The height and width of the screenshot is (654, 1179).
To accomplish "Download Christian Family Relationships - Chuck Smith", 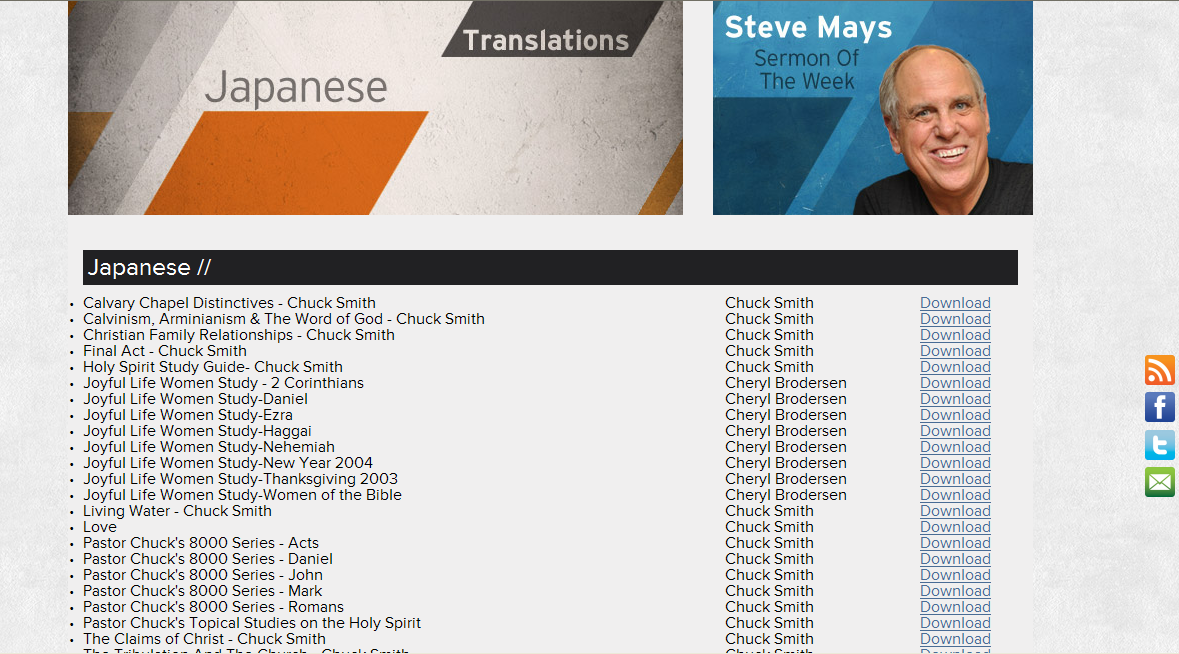I will (955, 335).
